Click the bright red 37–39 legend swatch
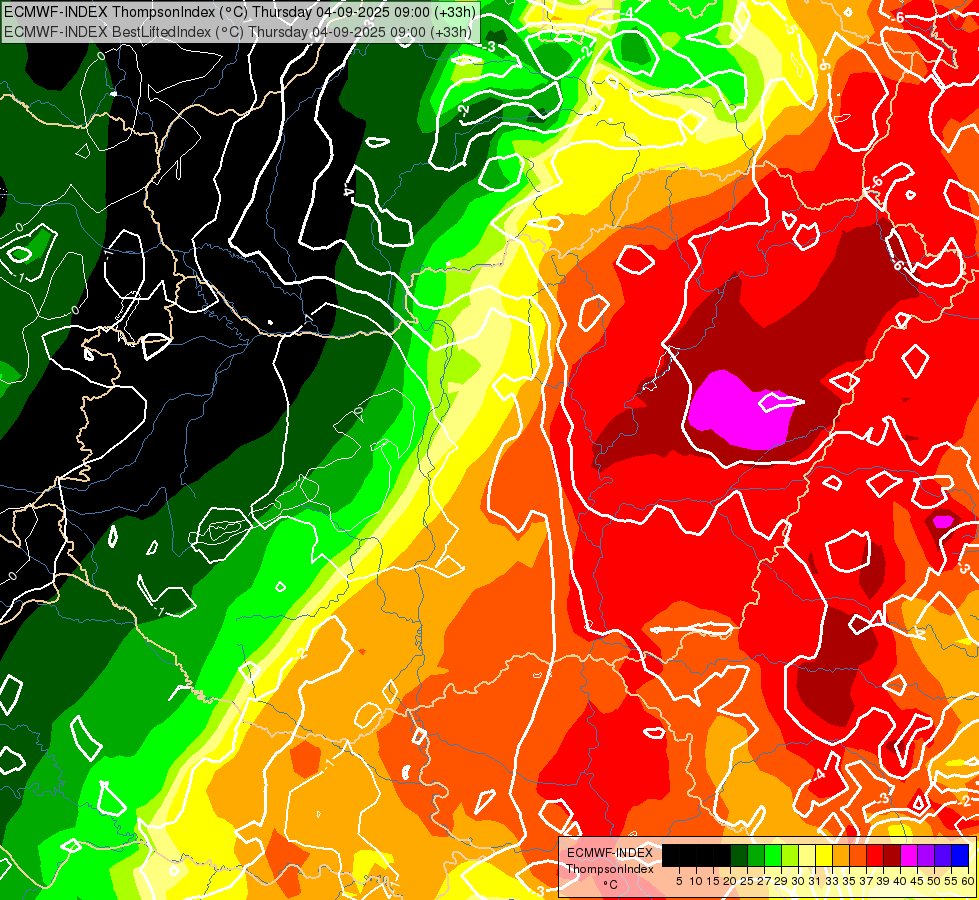 pos(875,855)
